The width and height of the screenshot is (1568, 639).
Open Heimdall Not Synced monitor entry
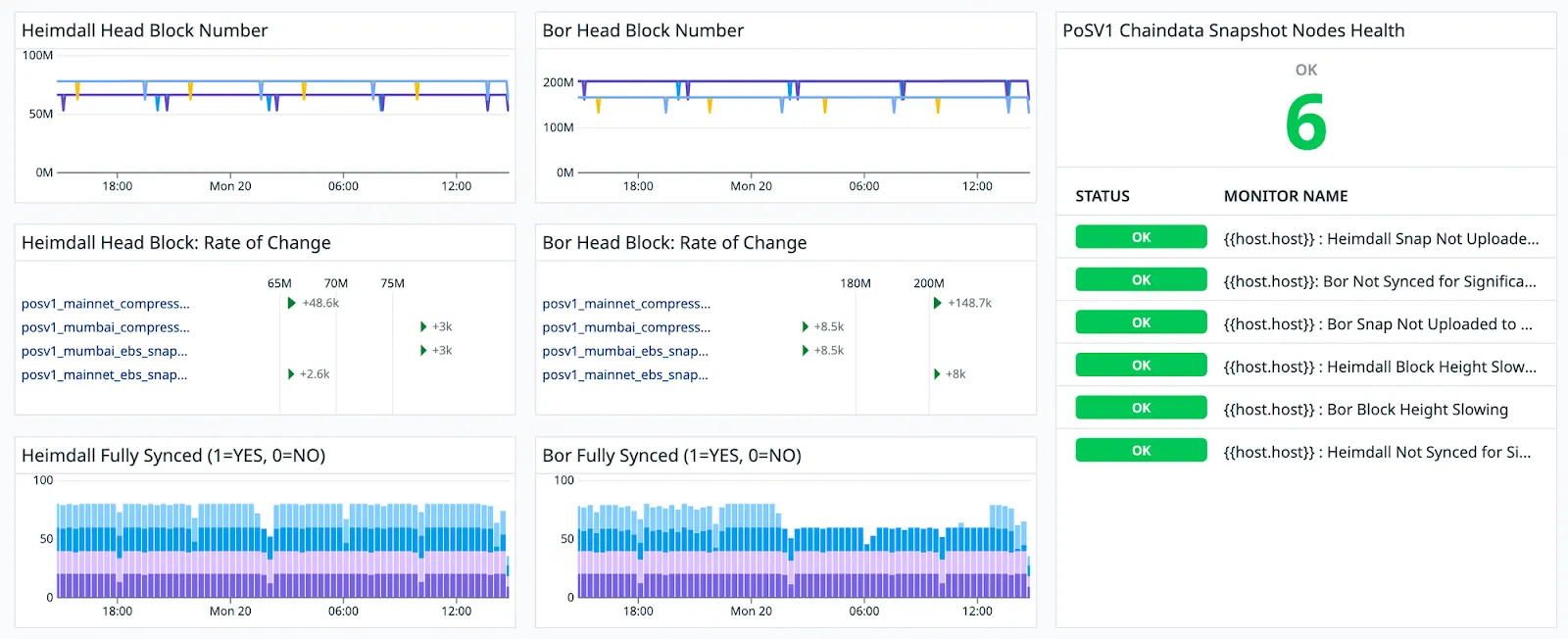tap(1377, 452)
